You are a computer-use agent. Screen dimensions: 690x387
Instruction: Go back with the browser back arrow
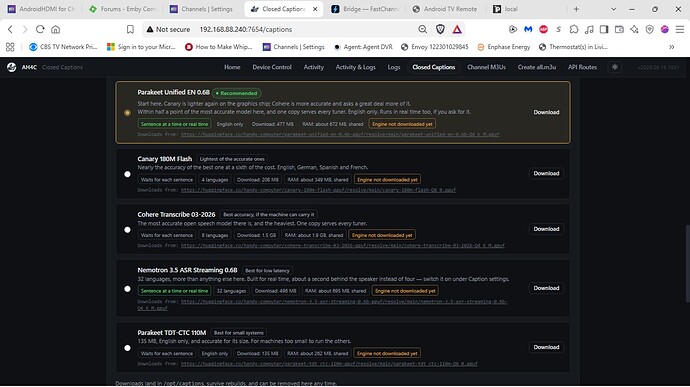10,29
